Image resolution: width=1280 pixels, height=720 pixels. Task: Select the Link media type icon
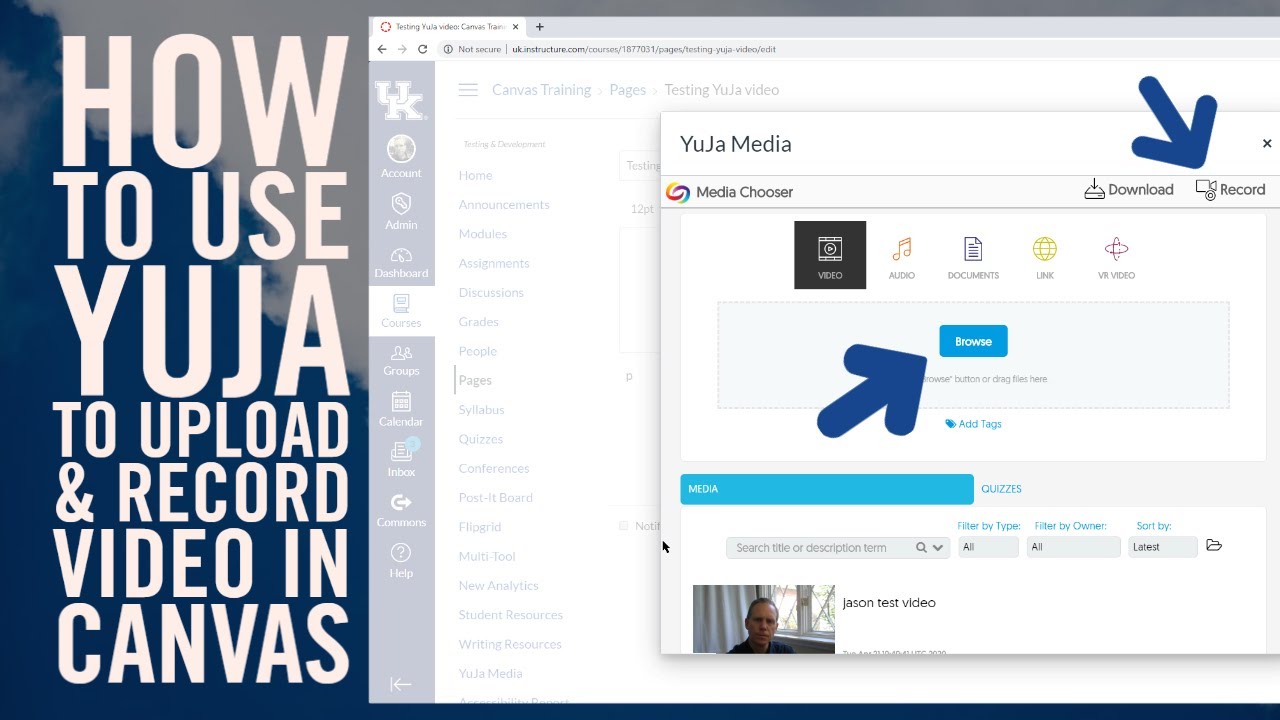tap(1045, 257)
